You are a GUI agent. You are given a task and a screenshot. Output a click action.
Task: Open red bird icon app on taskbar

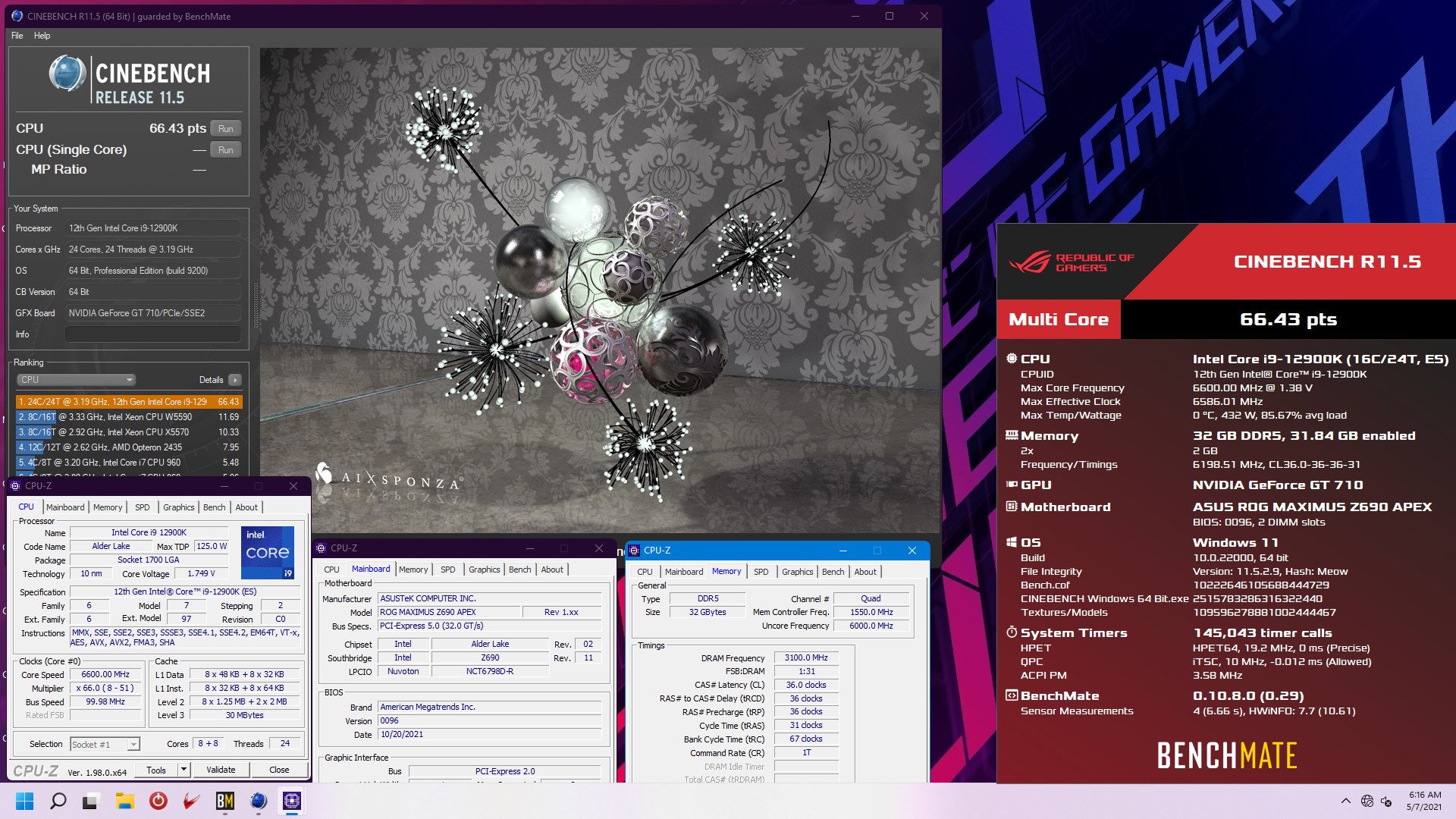point(191,801)
